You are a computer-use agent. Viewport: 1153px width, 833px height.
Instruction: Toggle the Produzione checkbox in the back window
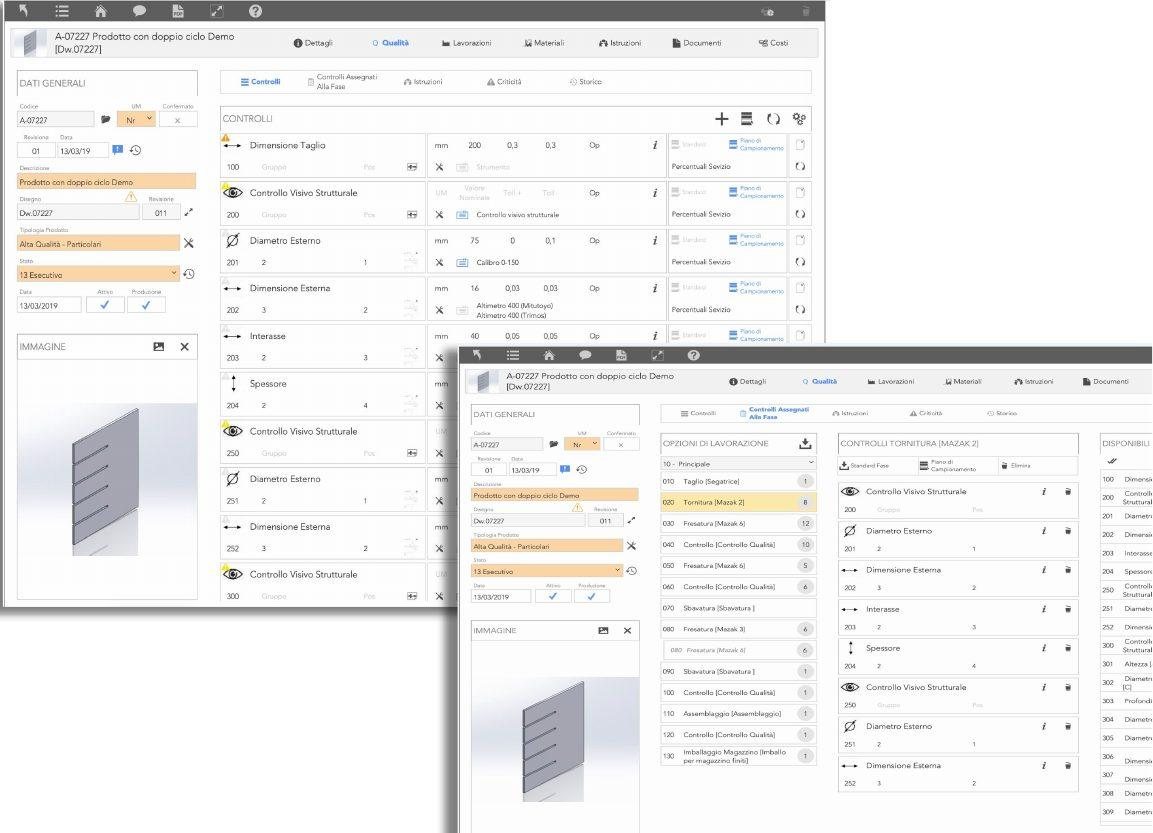(x=146, y=305)
